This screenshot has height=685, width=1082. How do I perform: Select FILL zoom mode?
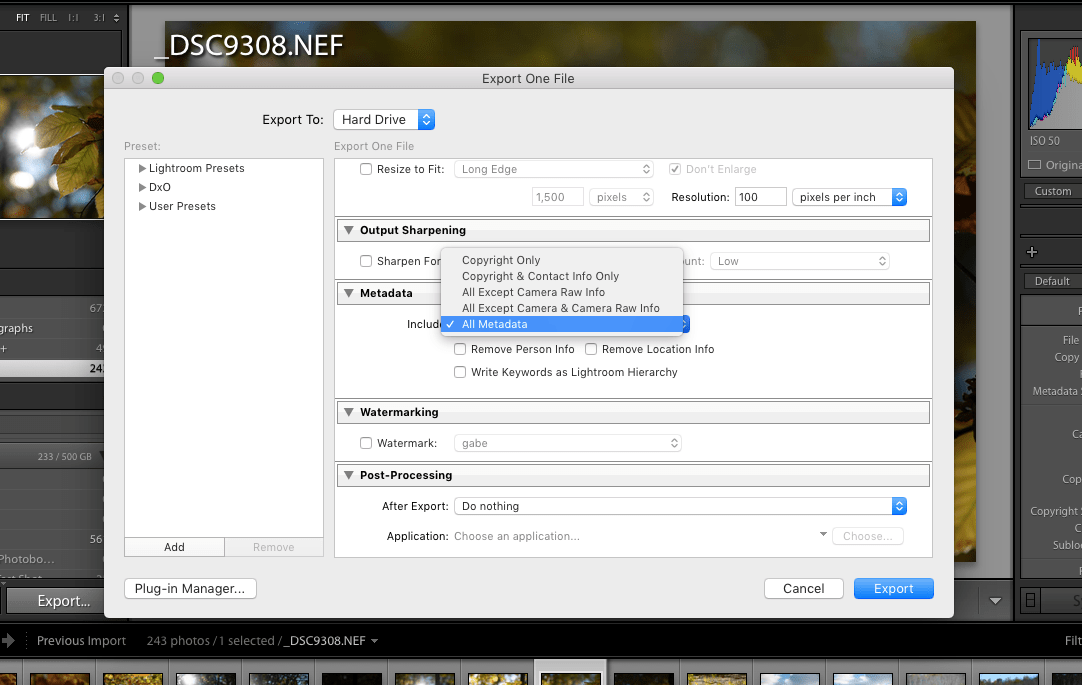tap(46, 17)
